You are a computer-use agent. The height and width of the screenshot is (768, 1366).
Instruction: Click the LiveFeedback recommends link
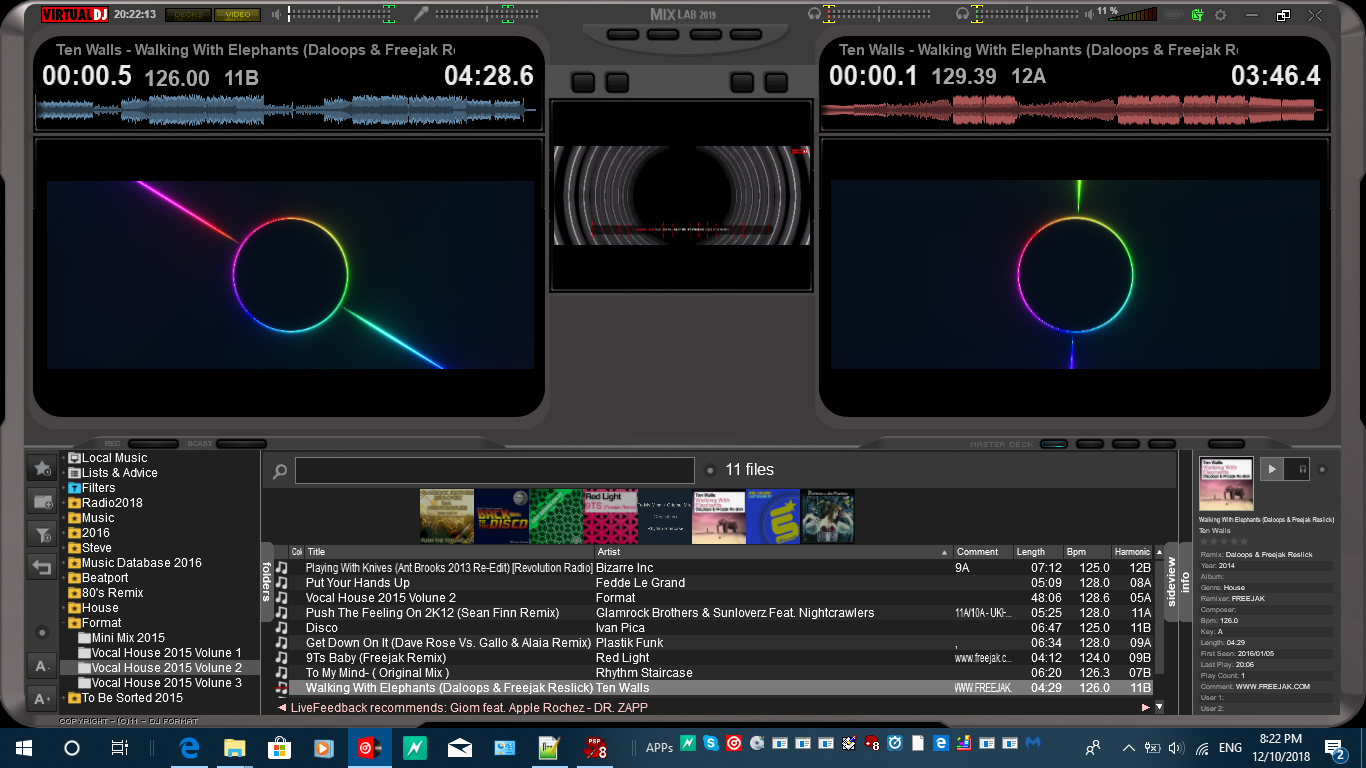coord(469,708)
